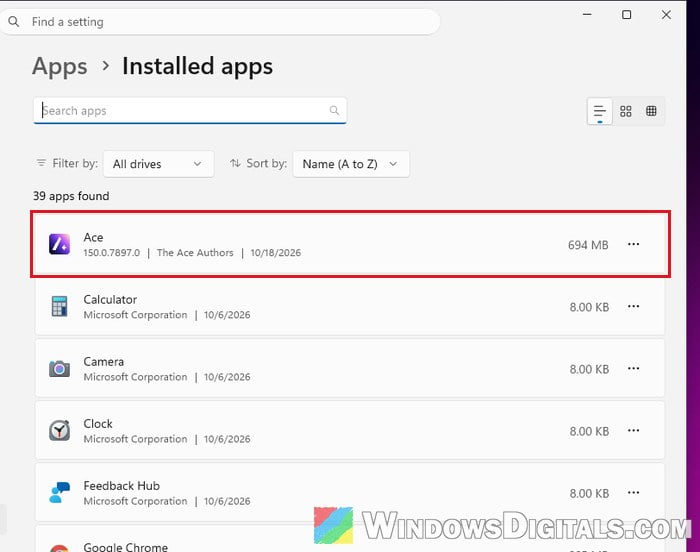Image resolution: width=700 pixels, height=552 pixels.
Task: Select the Feedback Hub app name
Action: point(121,486)
